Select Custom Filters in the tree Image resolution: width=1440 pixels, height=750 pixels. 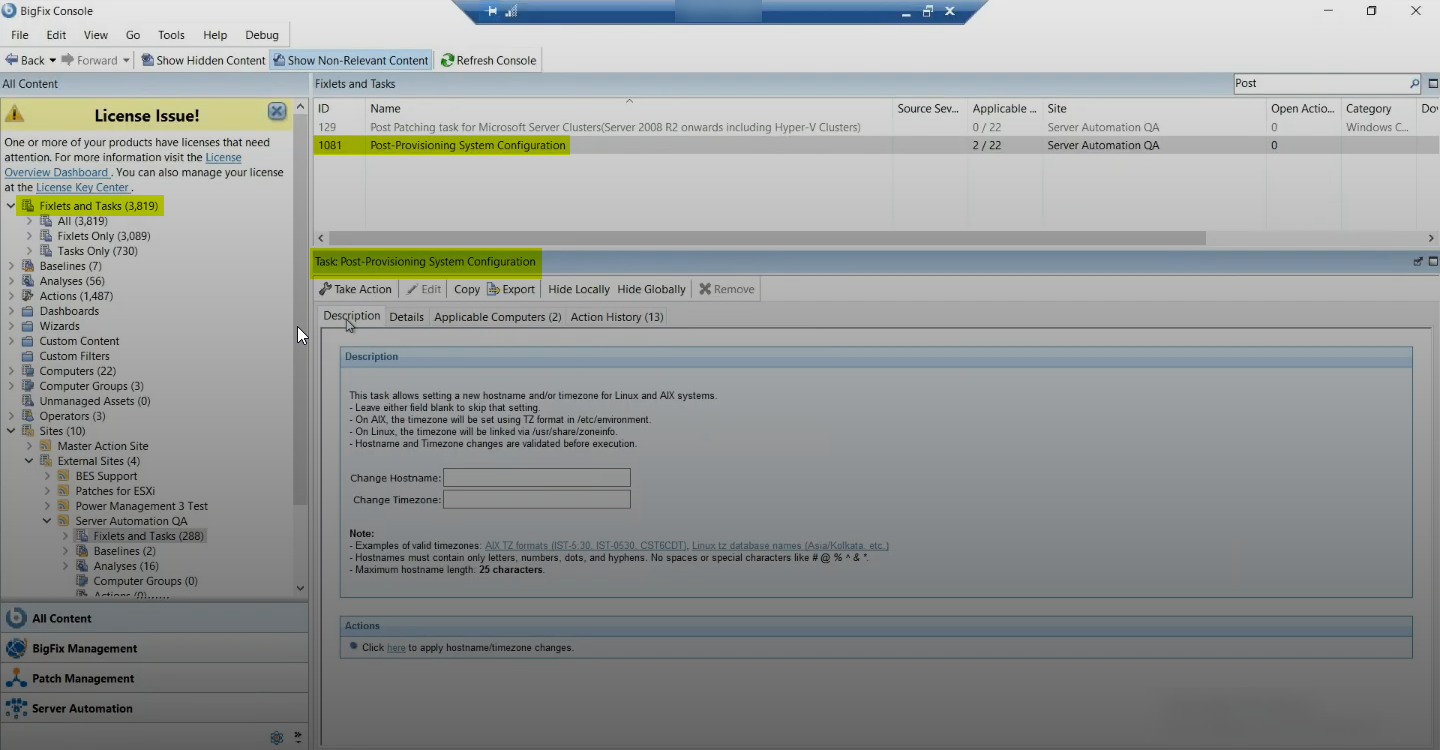74,356
